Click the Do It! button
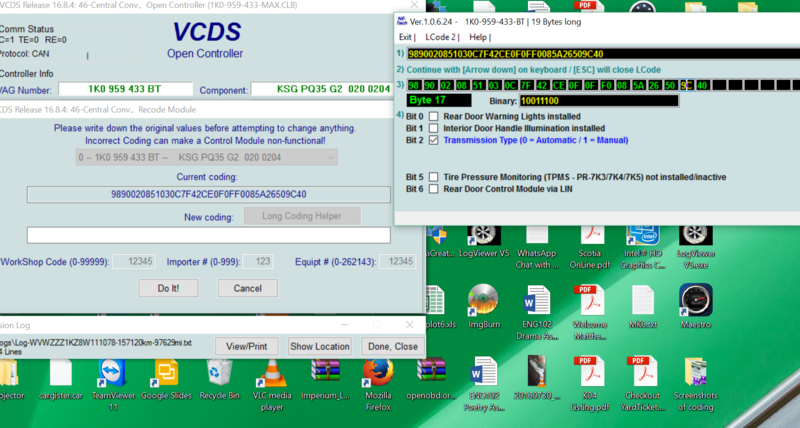This screenshot has height=428, width=800. point(168,288)
